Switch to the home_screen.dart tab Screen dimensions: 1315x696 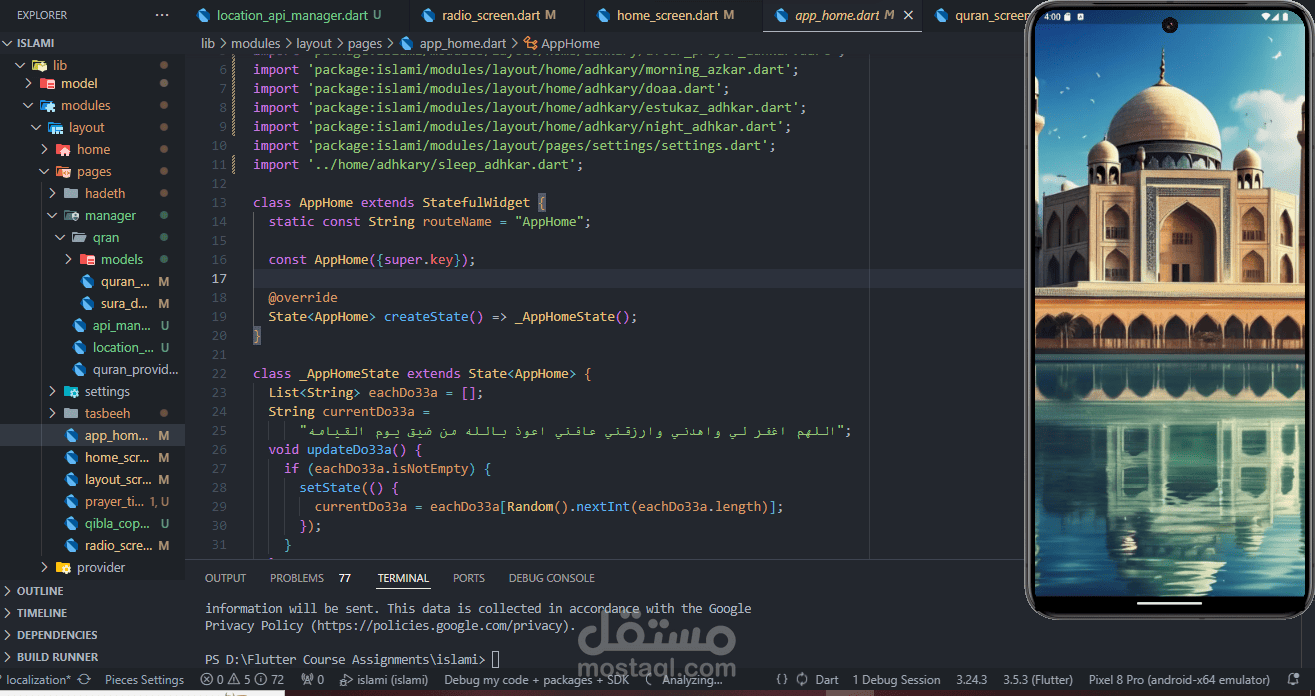pyautogui.click(x=667, y=15)
